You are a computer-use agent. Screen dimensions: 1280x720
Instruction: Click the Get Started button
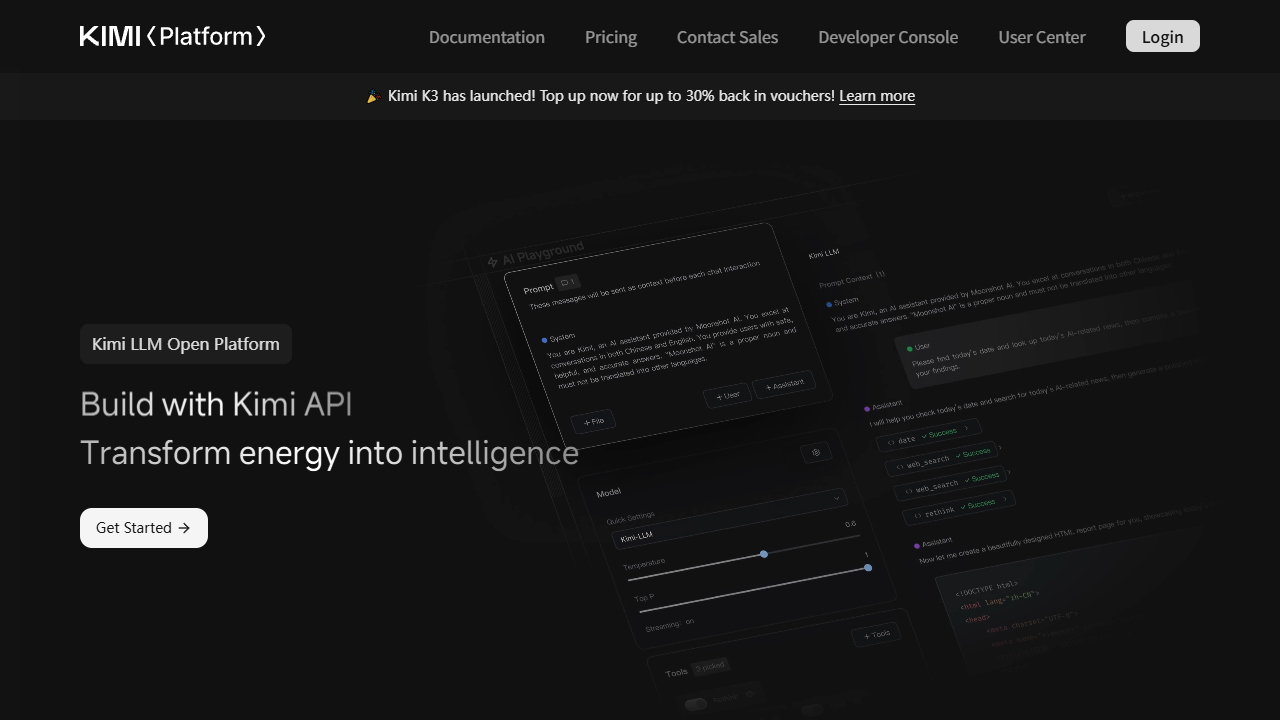tap(144, 528)
